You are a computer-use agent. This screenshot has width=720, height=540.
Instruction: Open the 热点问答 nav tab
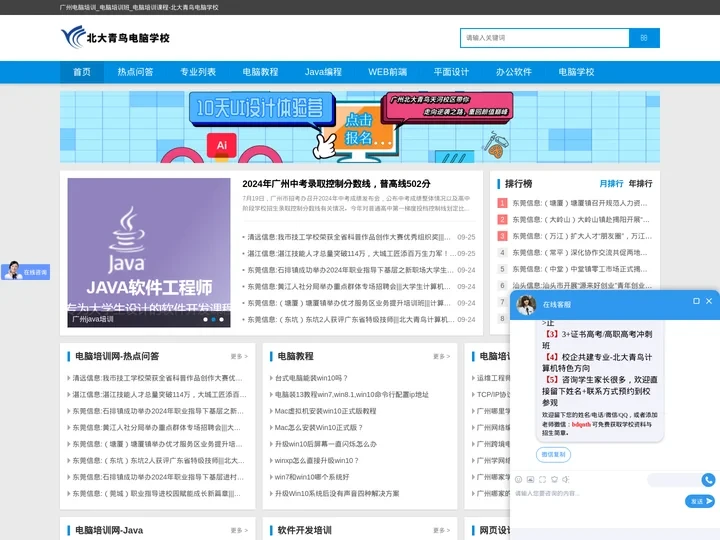135,72
